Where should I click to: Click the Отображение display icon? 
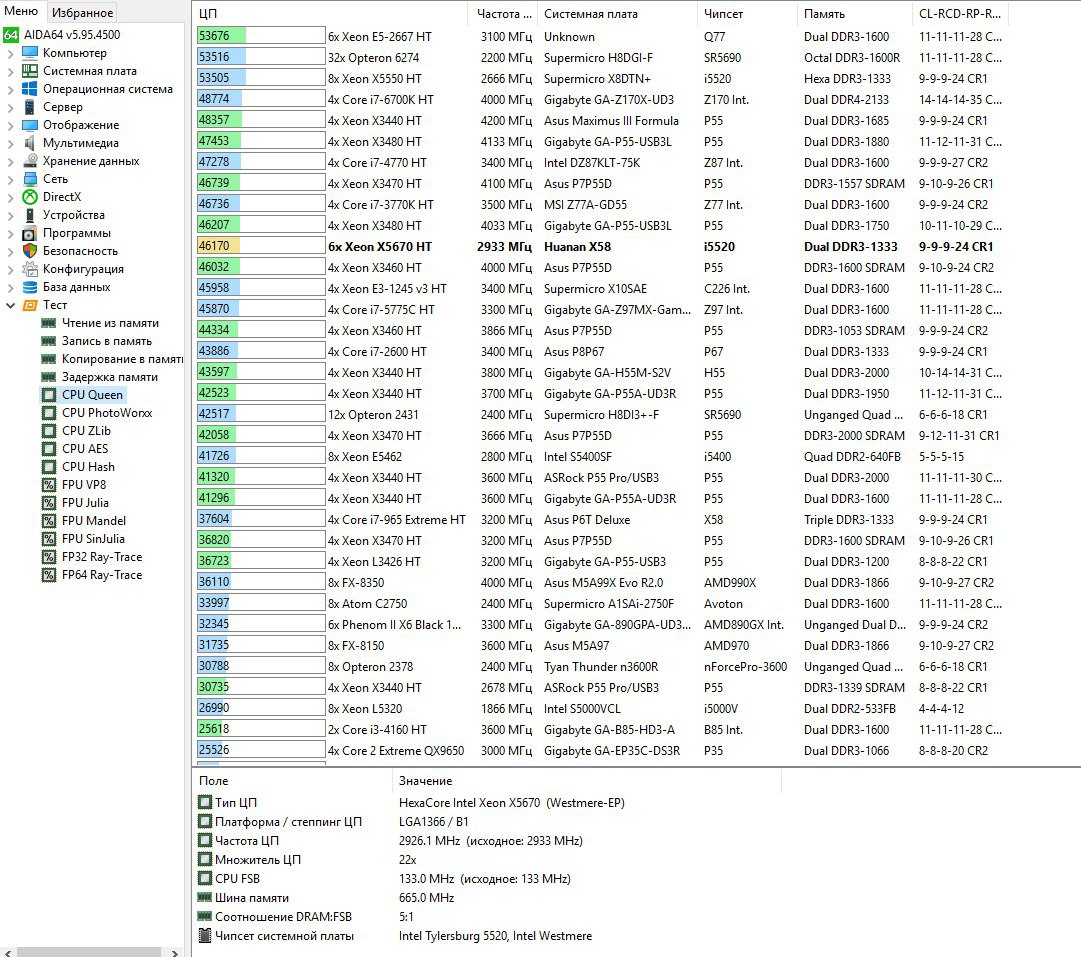click(x=30, y=125)
